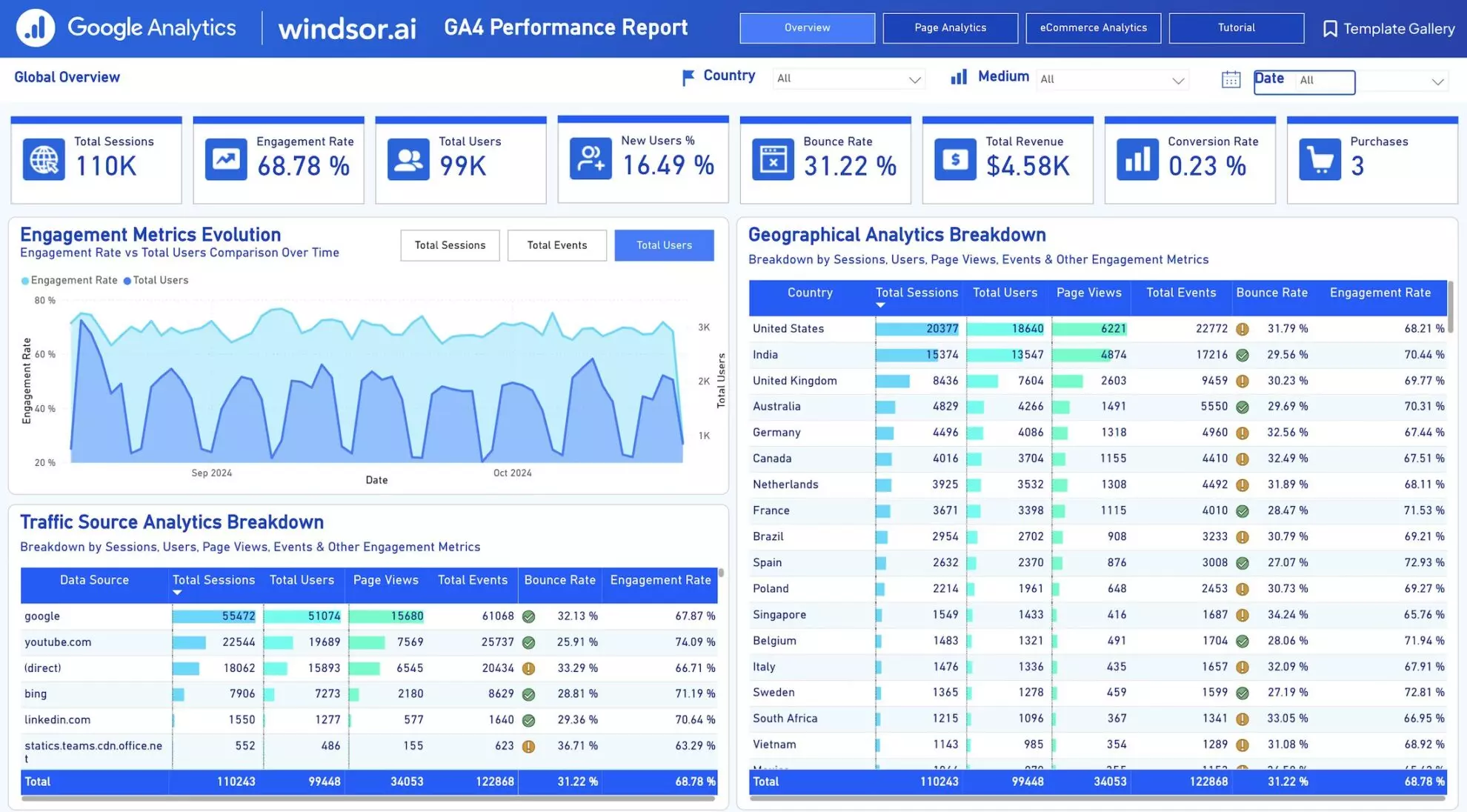Click the Bounce Rate window icon
Screen dimensions: 1467x812
point(773,159)
